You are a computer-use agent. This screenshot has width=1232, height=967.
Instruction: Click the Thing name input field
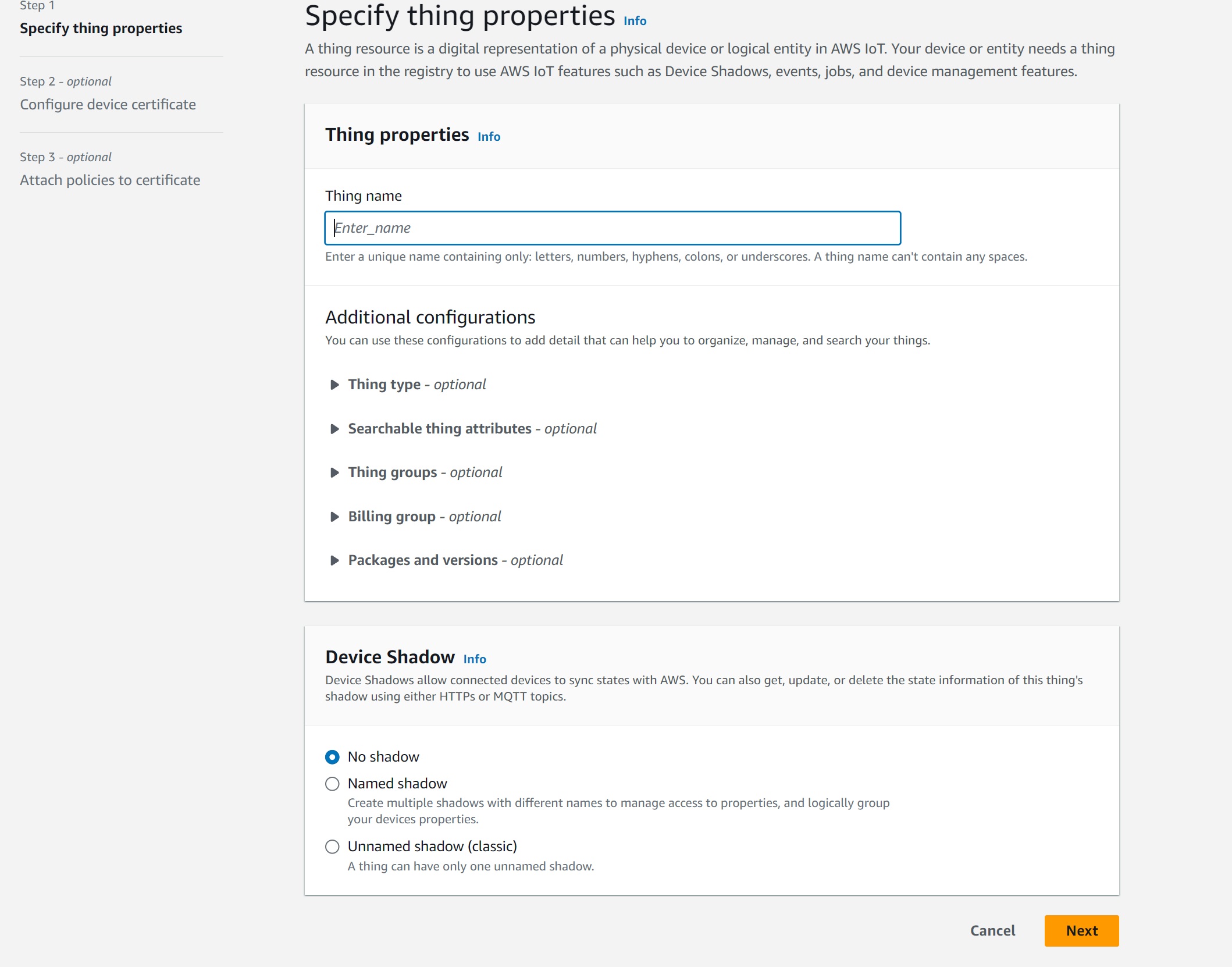(613, 227)
